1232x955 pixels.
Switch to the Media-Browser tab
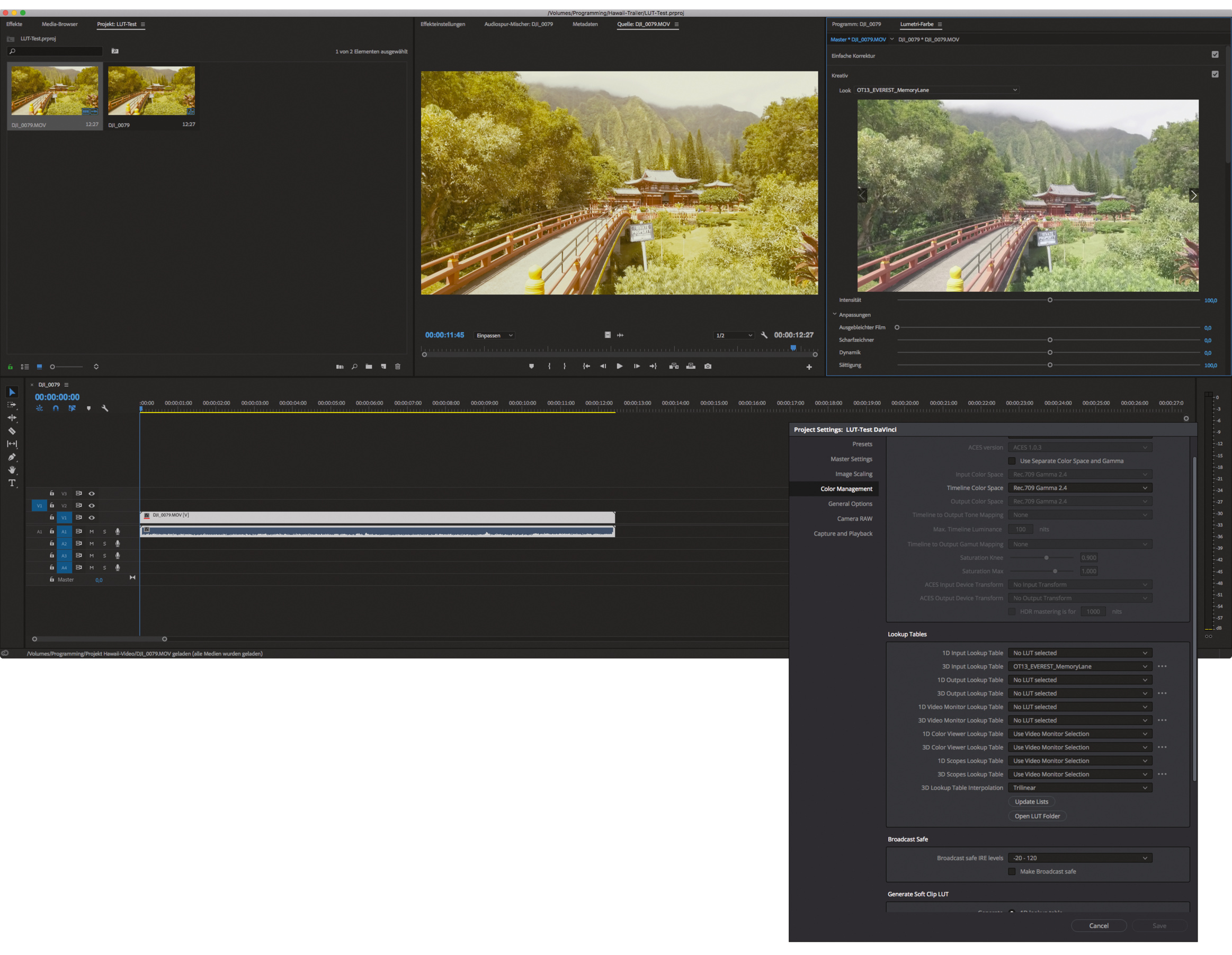click(60, 24)
